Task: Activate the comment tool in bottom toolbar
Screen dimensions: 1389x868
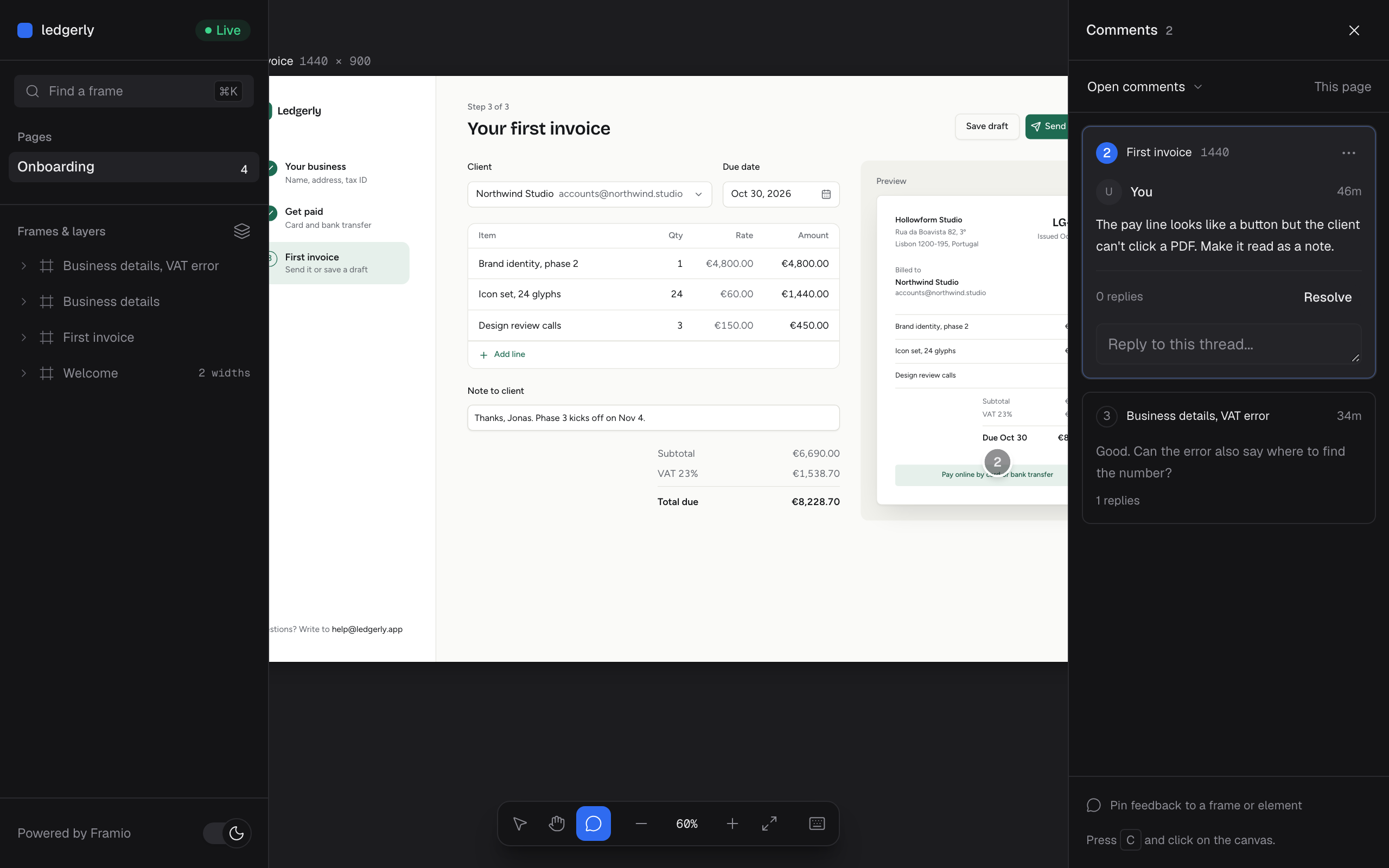Action: [593, 823]
